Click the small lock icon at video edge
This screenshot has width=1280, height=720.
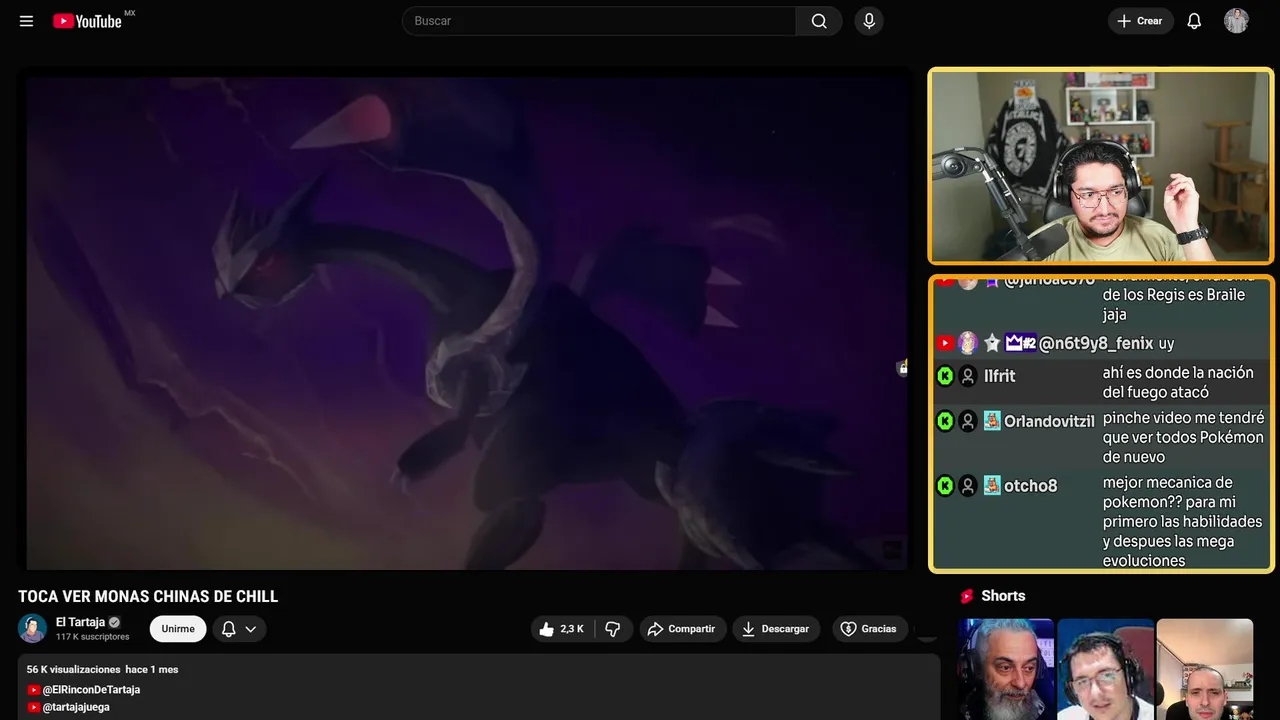[x=902, y=368]
